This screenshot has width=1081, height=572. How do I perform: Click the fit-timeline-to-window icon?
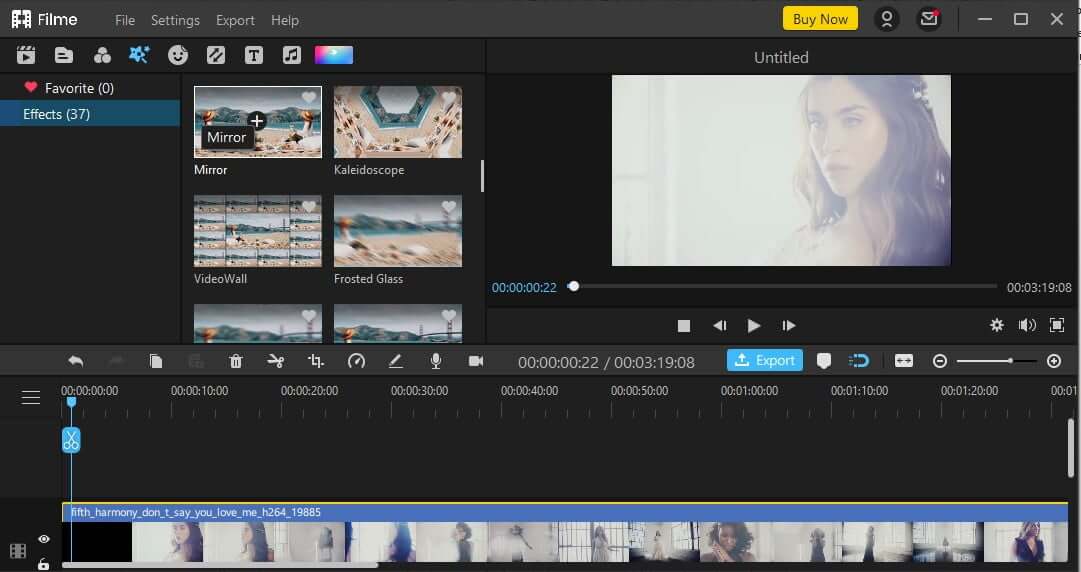[x=904, y=361]
